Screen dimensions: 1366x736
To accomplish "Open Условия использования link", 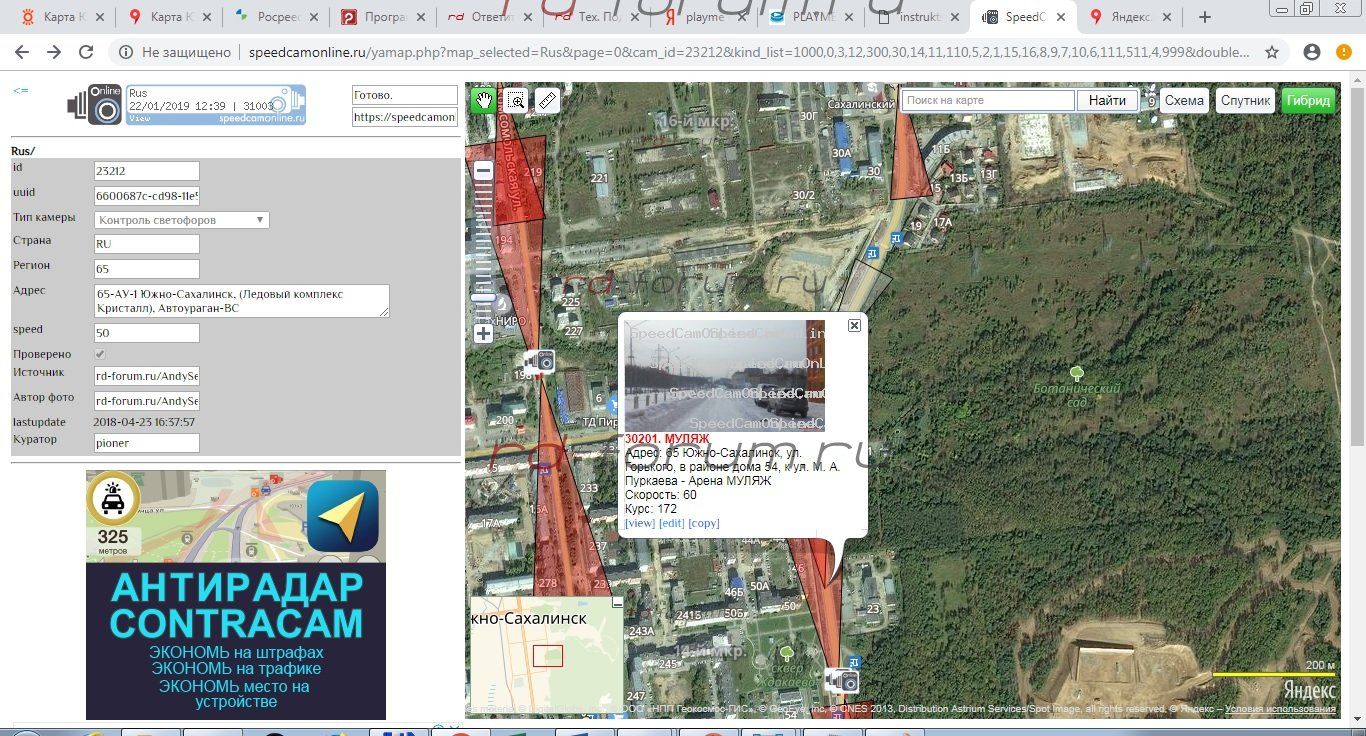I will (1281, 709).
